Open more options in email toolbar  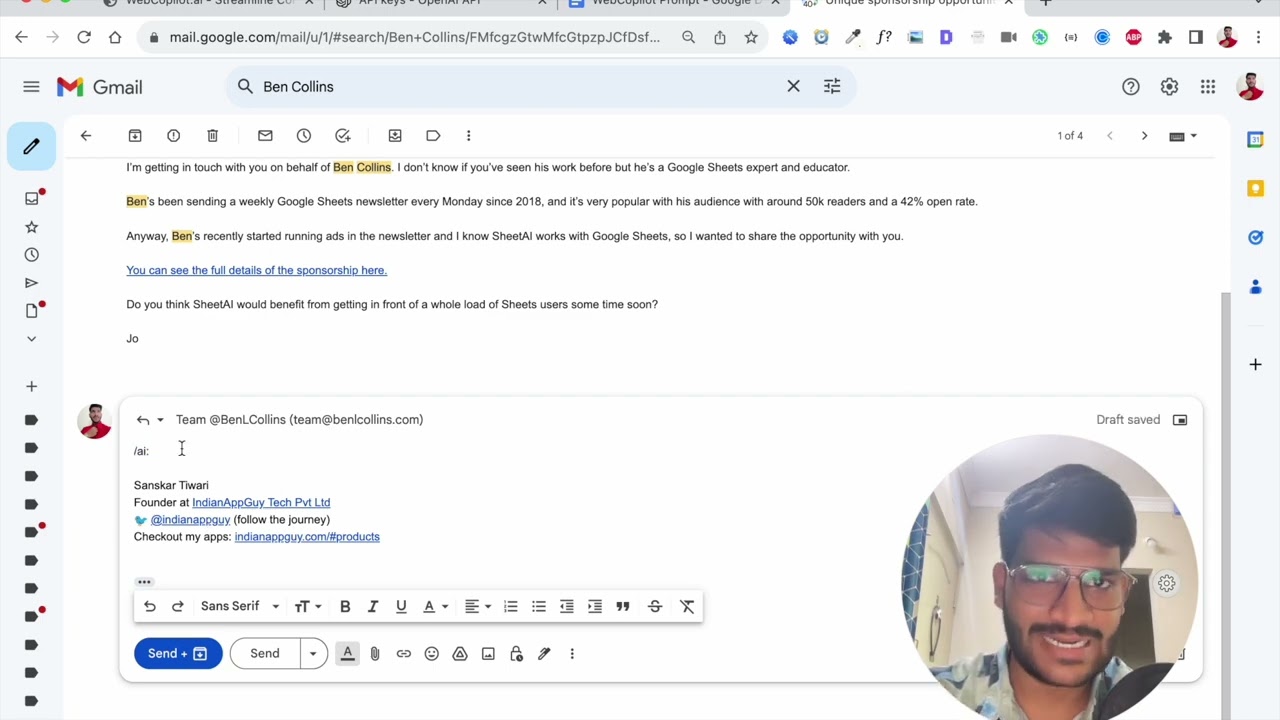coord(468,136)
